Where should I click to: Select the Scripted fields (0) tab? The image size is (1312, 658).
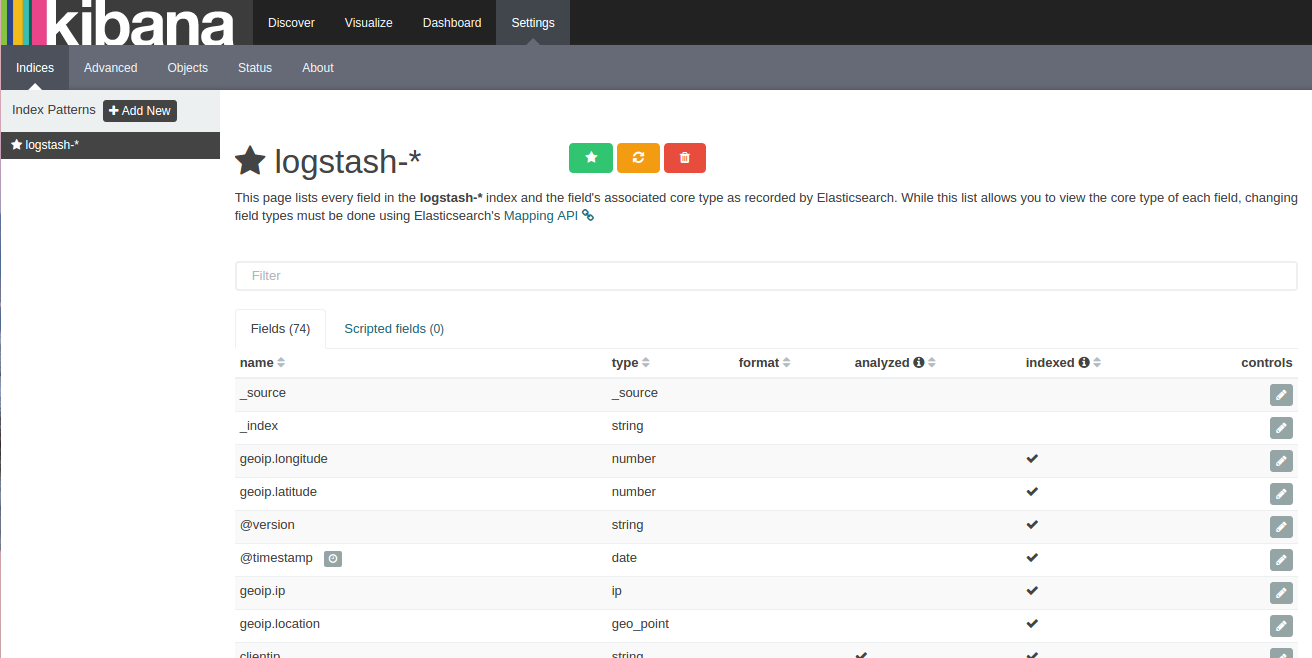[x=394, y=329]
